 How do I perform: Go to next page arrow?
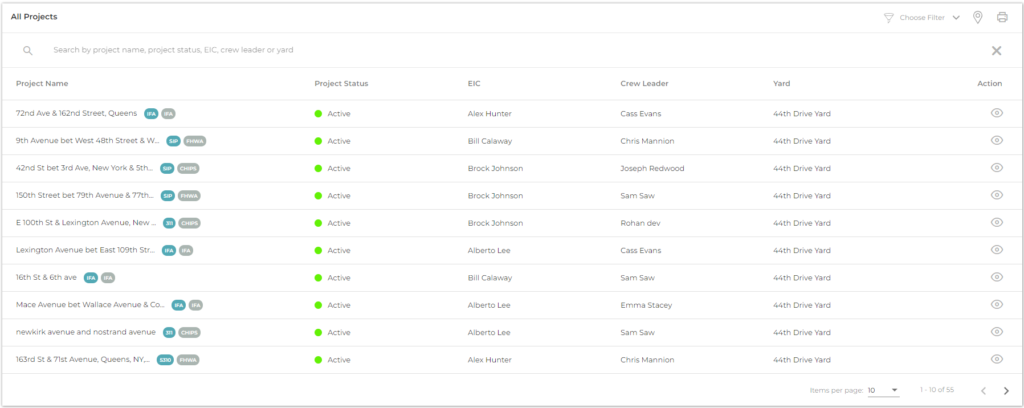click(x=1006, y=390)
